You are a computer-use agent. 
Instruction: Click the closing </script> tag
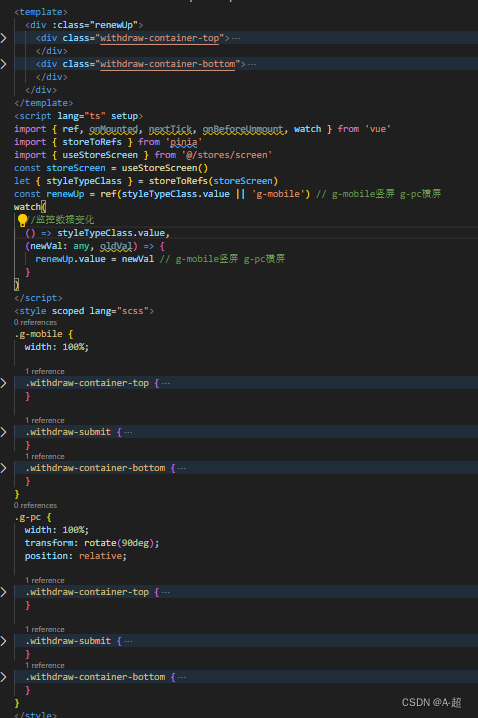(38, 298)
